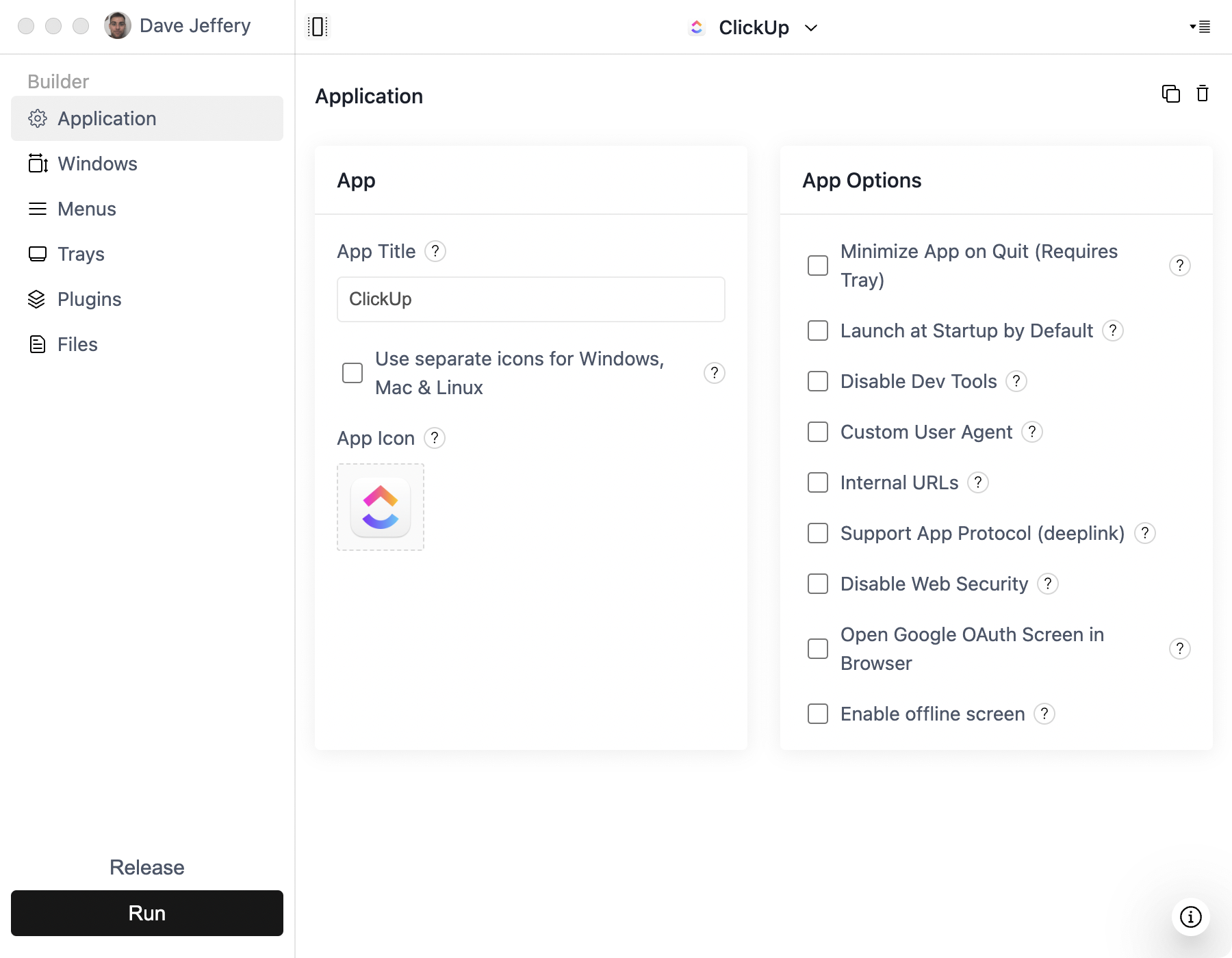1232x958 pixels.
Task: Click the help icon beside App Icon label
Action: 435,438
